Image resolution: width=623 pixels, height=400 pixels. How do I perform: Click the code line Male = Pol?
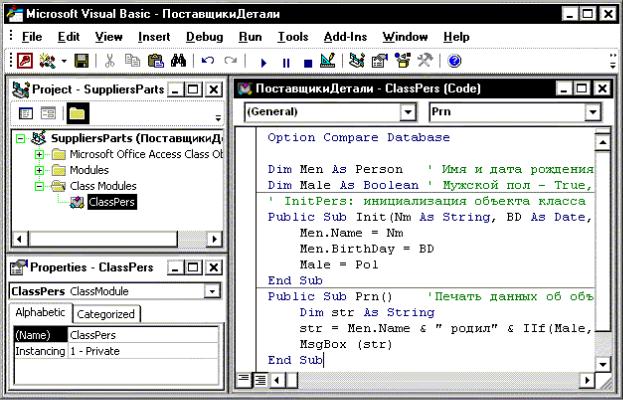pos(339,265)
